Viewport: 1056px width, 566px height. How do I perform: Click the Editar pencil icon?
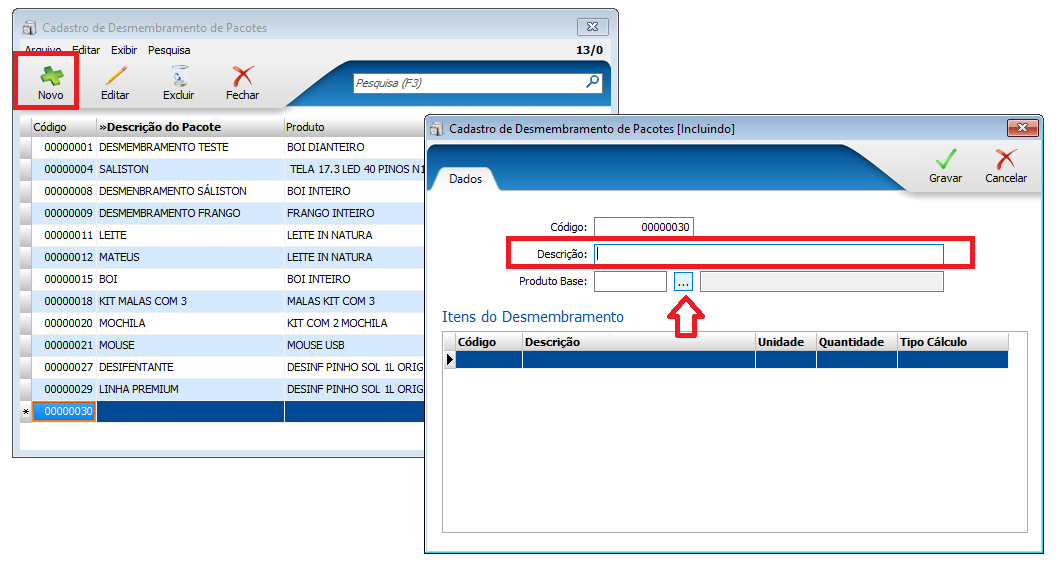pyautogui.click(x=116, y=75)
